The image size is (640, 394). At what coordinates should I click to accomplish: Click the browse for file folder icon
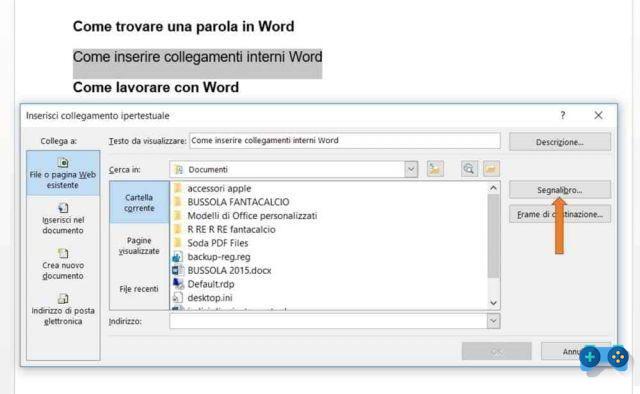click(x=491, y=169)
